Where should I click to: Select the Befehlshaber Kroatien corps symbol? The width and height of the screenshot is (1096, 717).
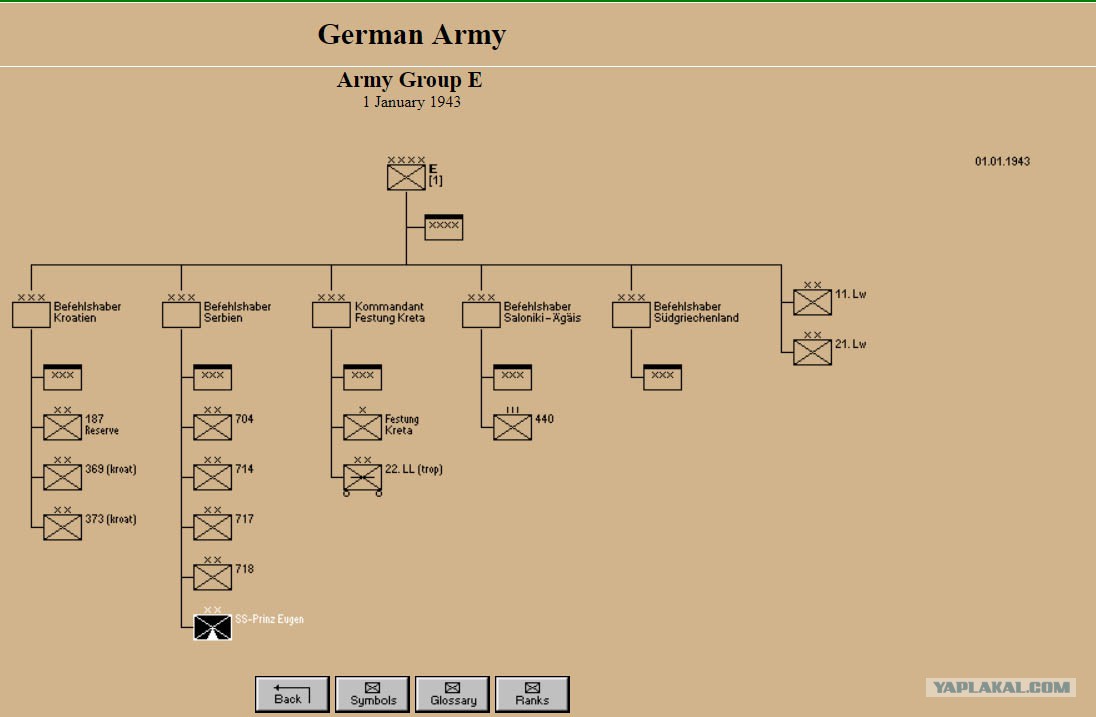tap(31, 314)
